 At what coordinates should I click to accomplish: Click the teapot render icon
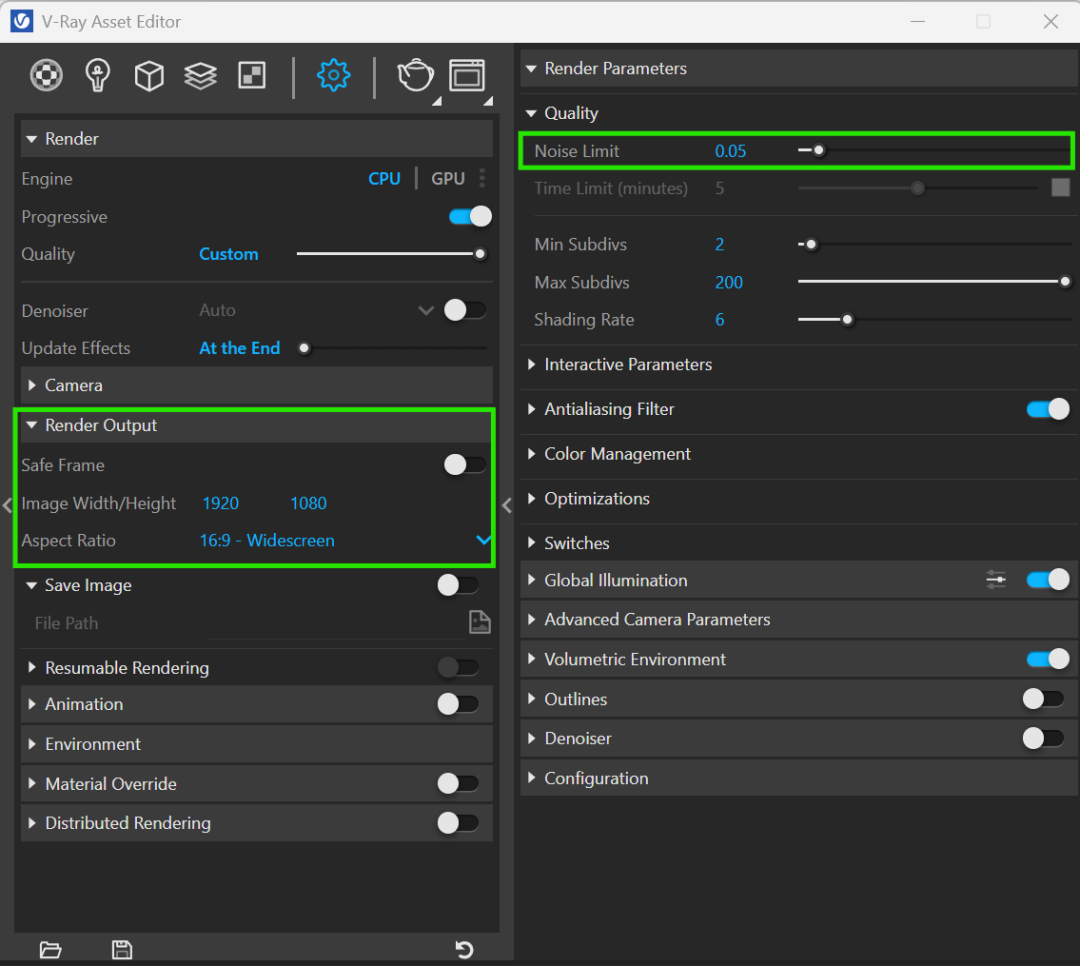point(415,75)
